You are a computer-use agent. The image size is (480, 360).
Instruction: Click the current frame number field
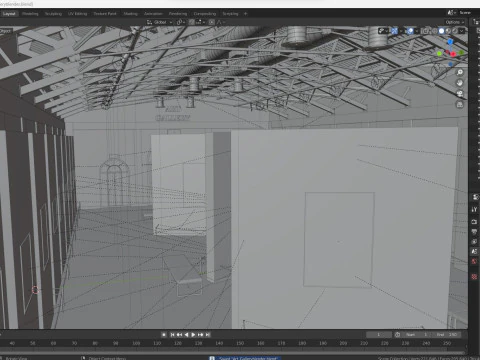pyautogui.click(x=379, y=335)
